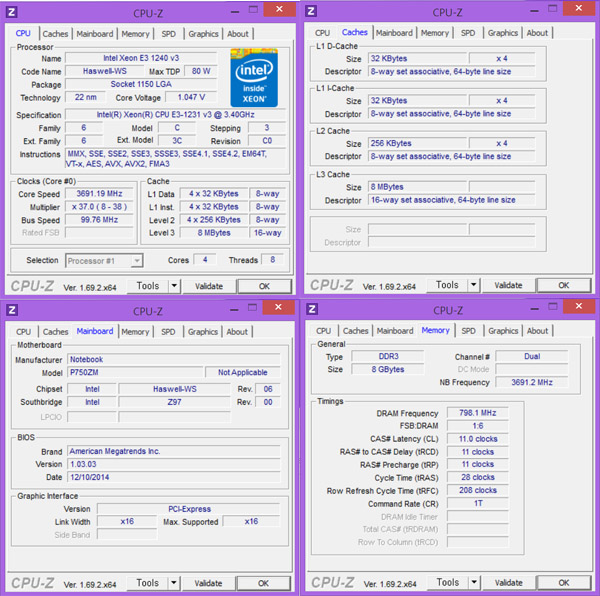This screenshot has width=600, height=596.
Task: Open Tools dropdown arrow in top-left CPU window
Action: coord(174,286)
